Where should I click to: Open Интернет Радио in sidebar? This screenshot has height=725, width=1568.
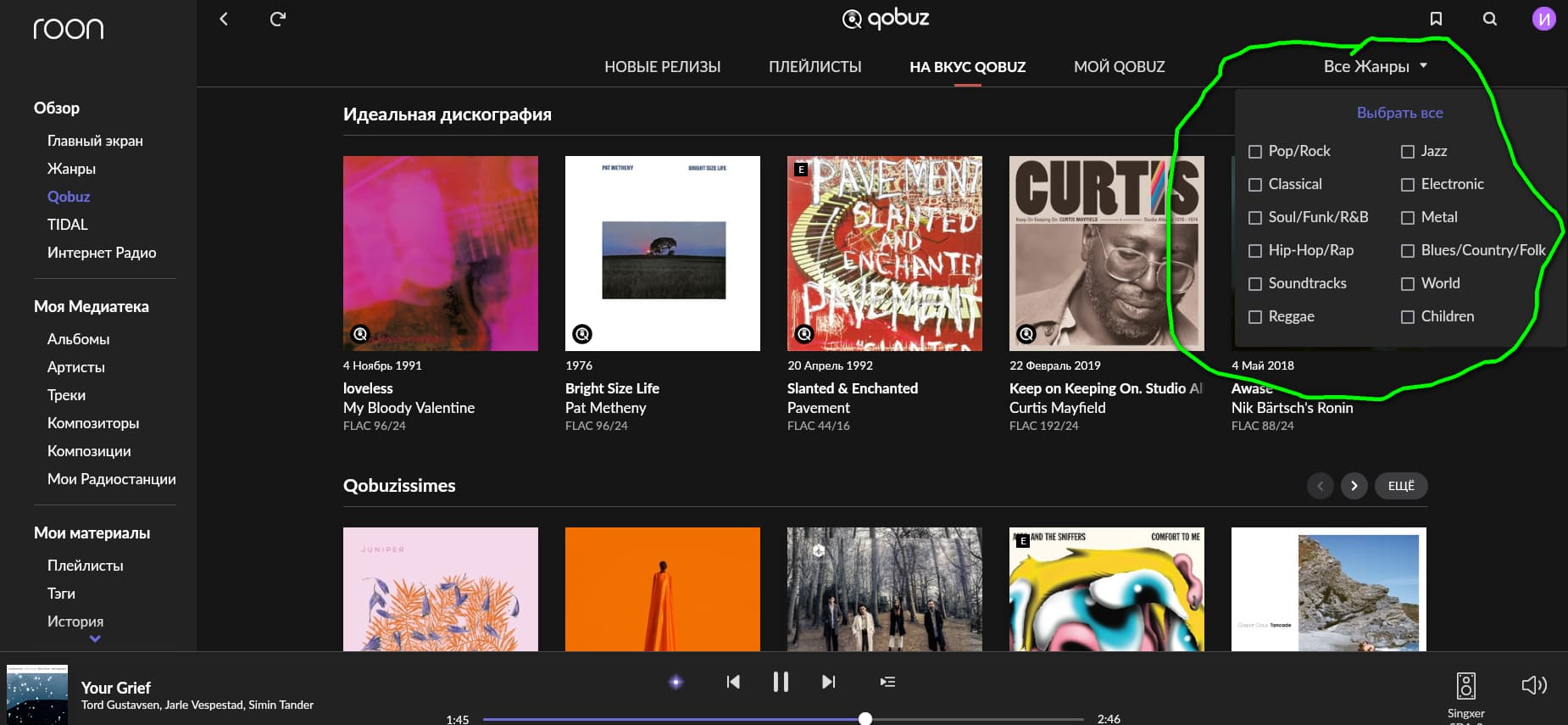(x=102, y=253)
